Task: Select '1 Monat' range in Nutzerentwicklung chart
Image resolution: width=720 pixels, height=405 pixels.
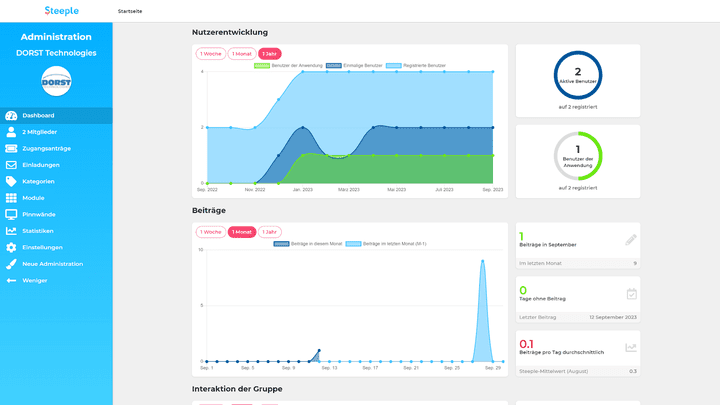Action: click(x=241, y=54)
